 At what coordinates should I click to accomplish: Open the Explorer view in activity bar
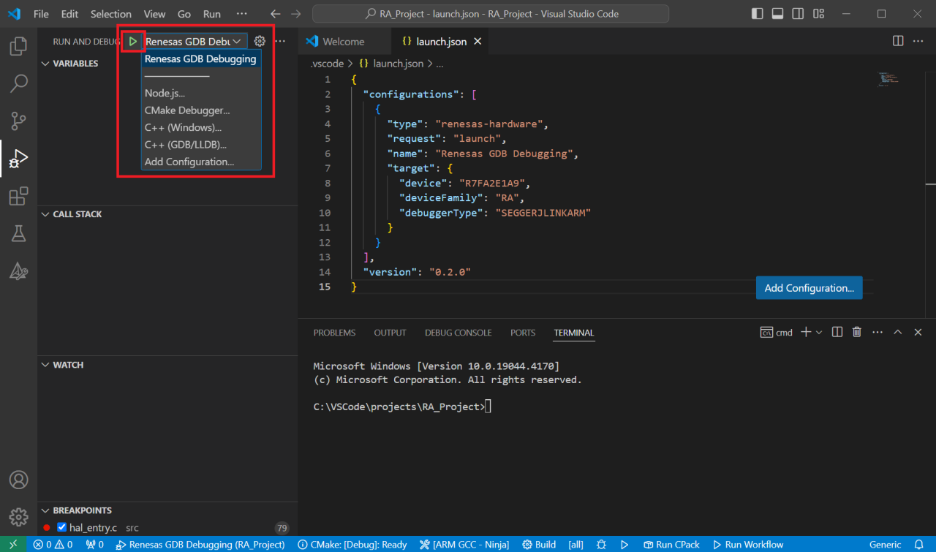[18, 46]
